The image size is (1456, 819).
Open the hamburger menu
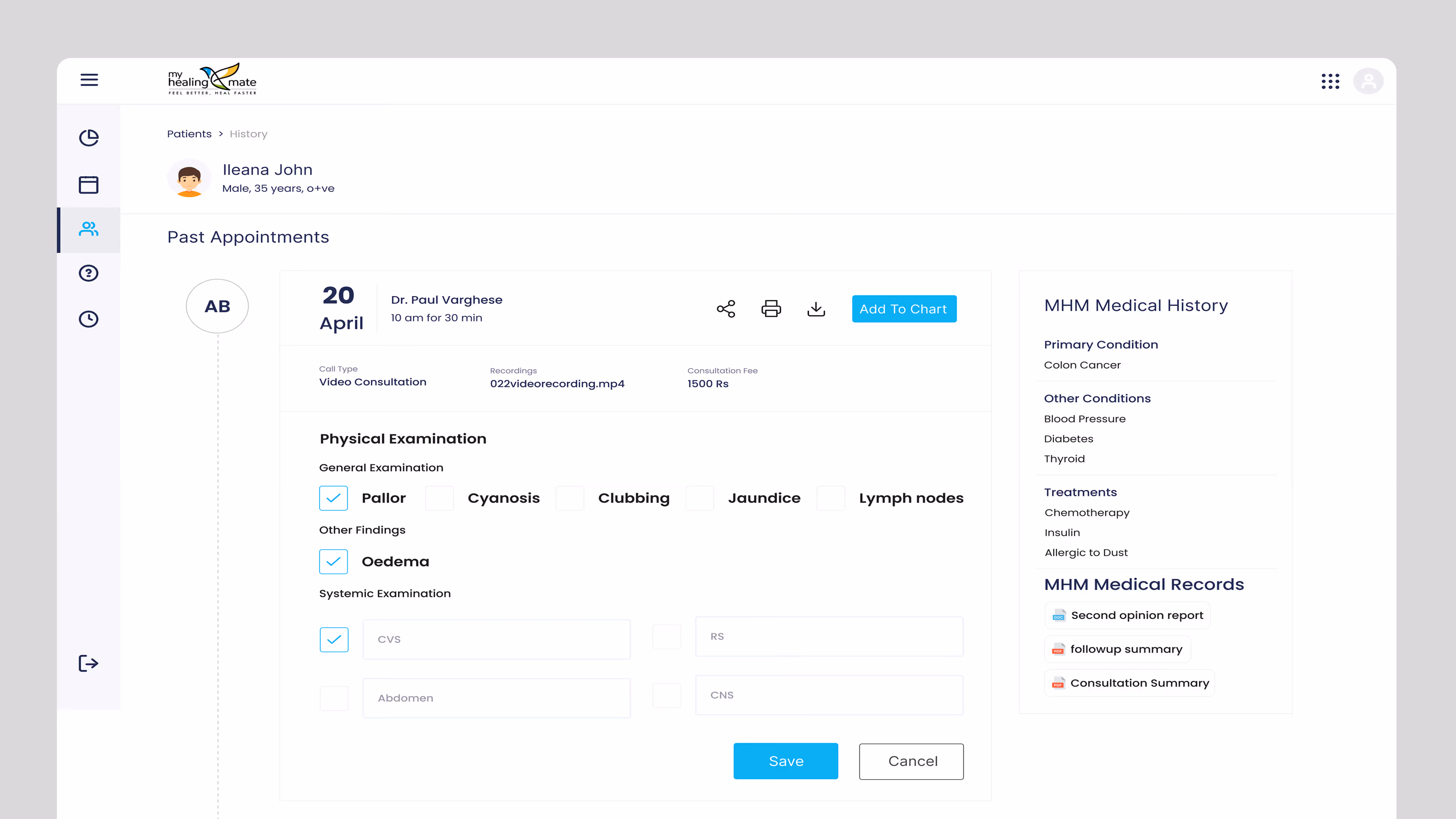(89, 80)
